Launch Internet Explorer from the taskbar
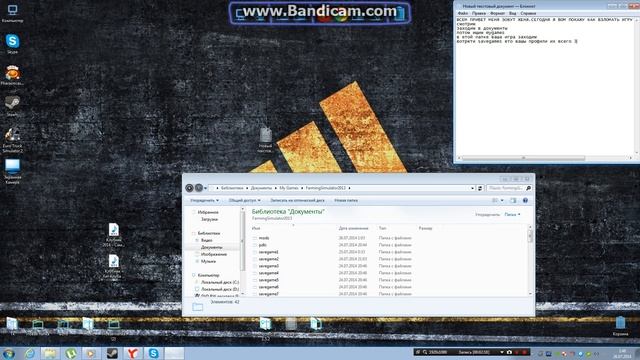The height and width of the screenshot is (360, 640). [x=30, y=353]
